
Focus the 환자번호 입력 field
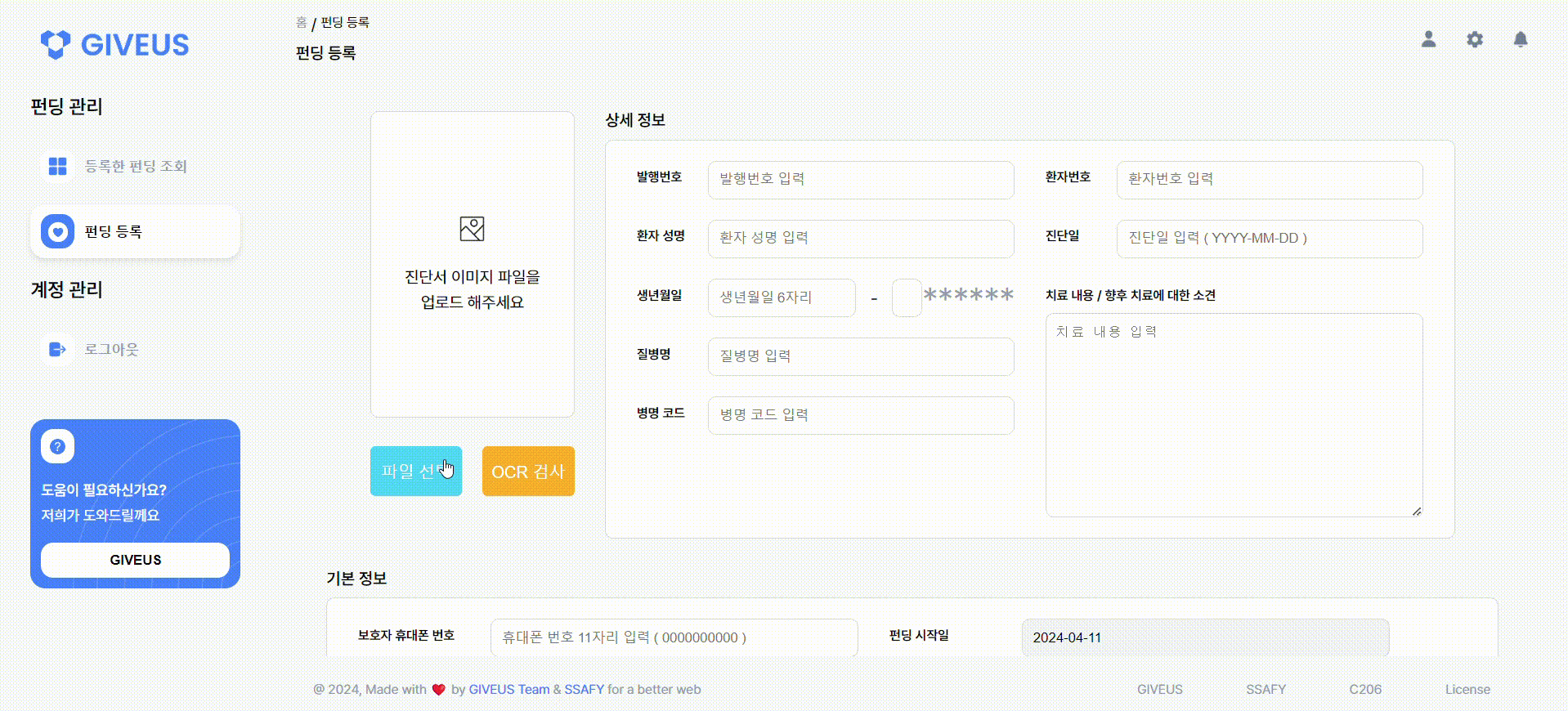coord(1270,179)
